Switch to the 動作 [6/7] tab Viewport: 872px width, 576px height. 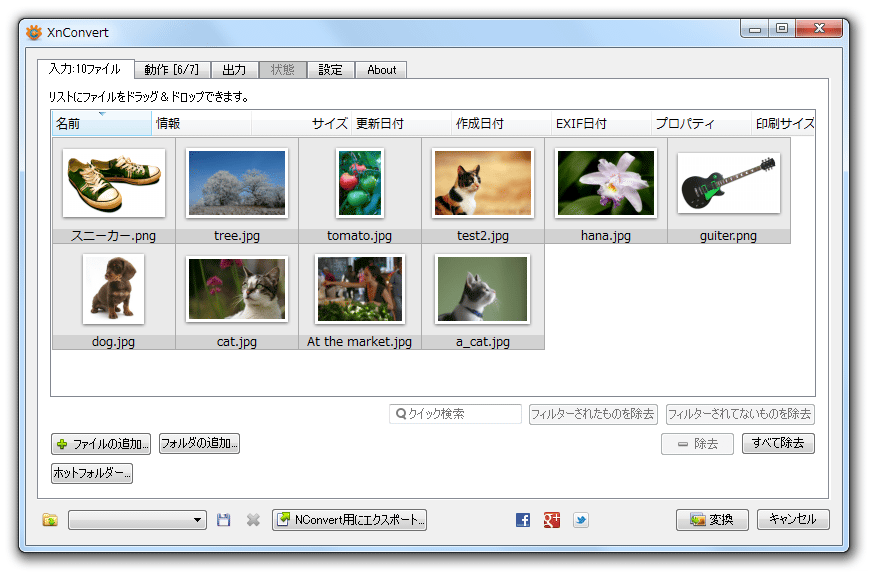pyautogui.click(x=171, y=70)
